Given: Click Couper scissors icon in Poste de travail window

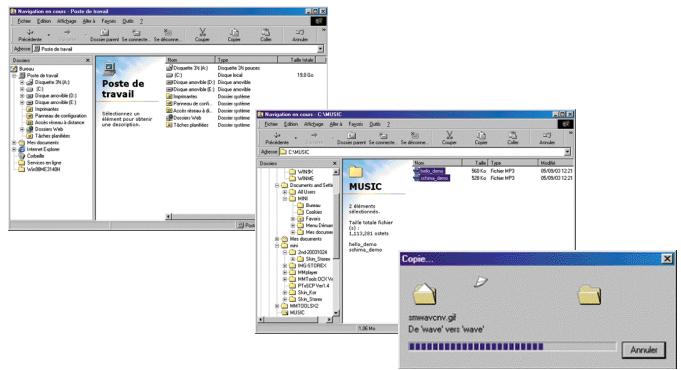Looking at the screenshot, I should [x=202, y=32].
